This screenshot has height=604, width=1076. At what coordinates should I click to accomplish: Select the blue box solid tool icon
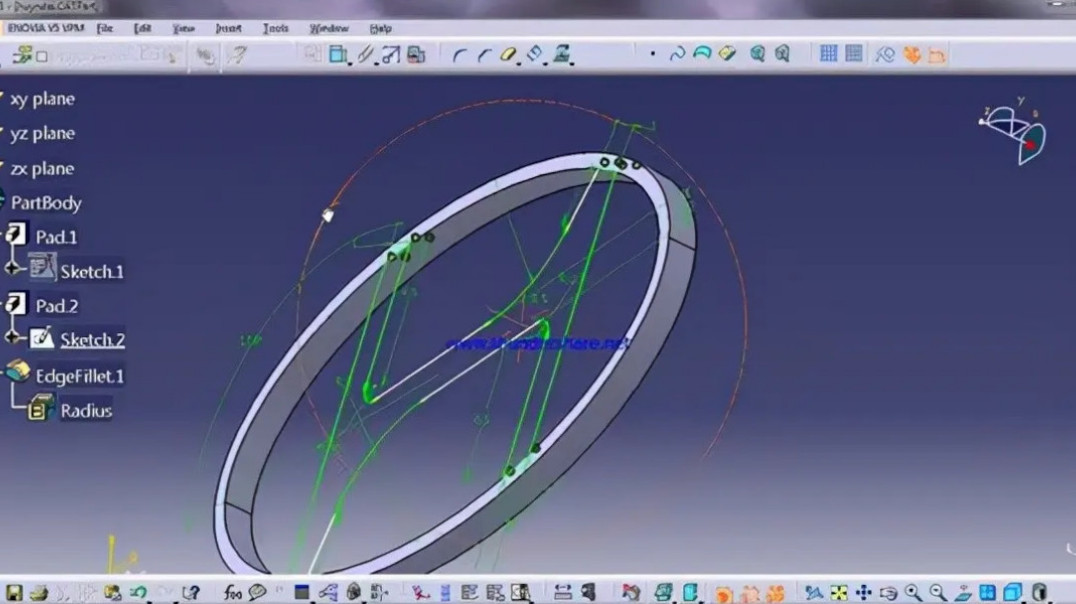[337, 54]
